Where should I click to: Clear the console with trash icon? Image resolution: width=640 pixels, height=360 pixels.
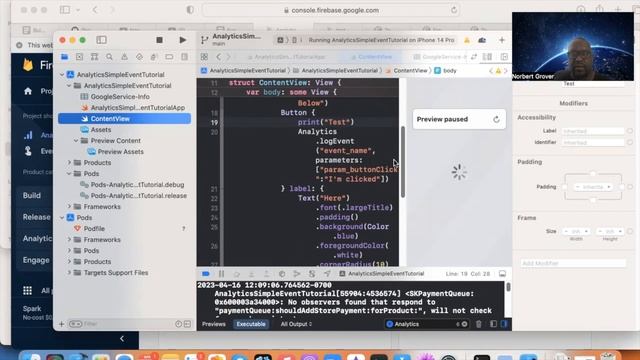pos(479,324)
